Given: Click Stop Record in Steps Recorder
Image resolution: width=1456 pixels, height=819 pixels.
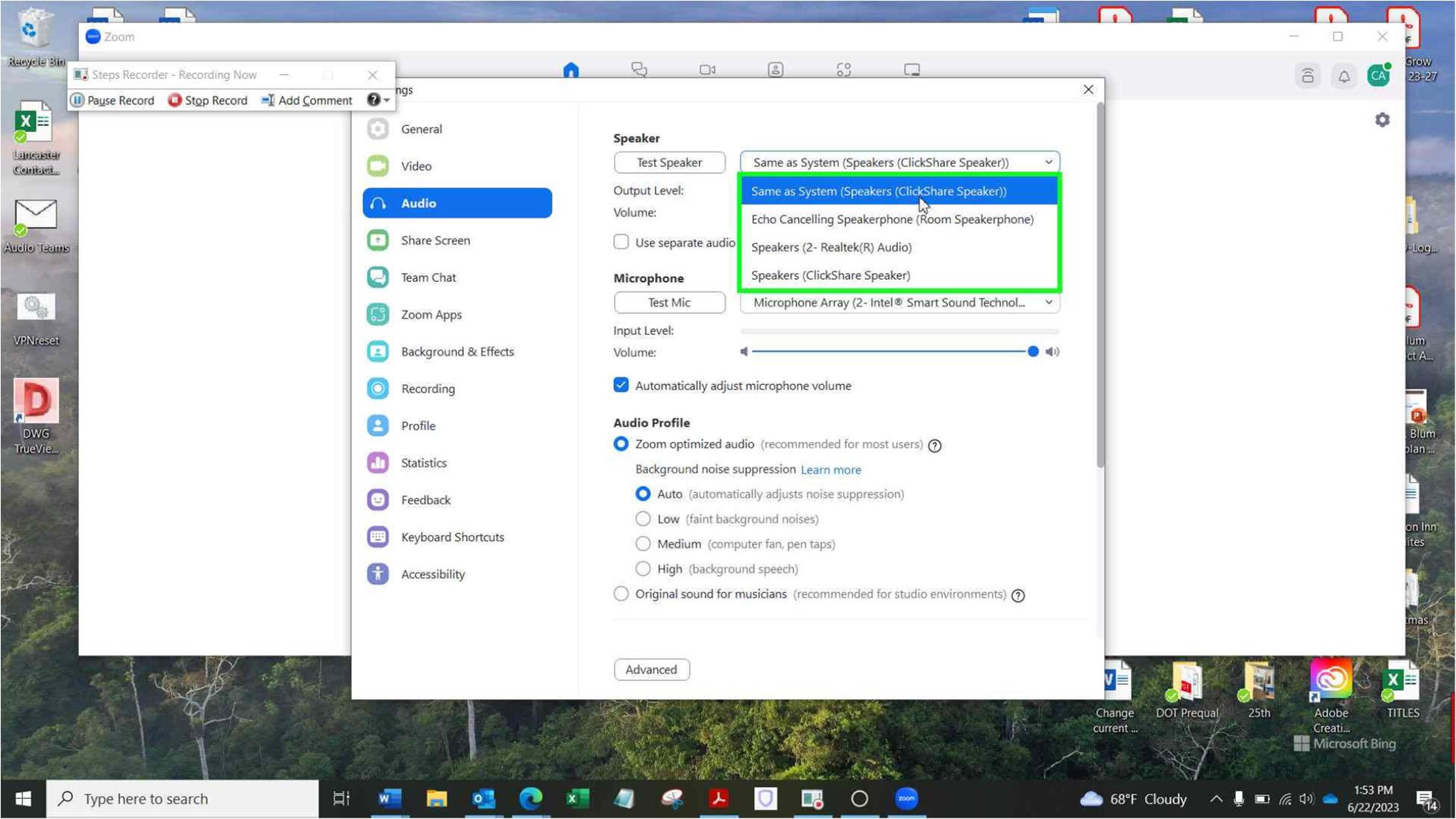Looking at the screenshot, I should (207, 100).
